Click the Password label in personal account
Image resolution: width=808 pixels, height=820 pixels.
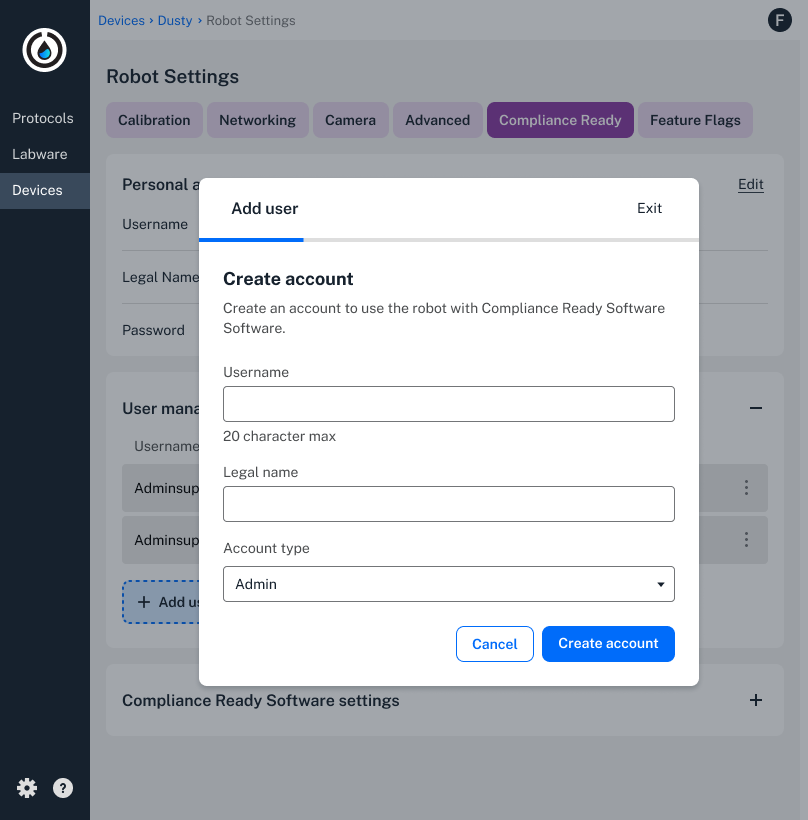[x=153, y=330]
